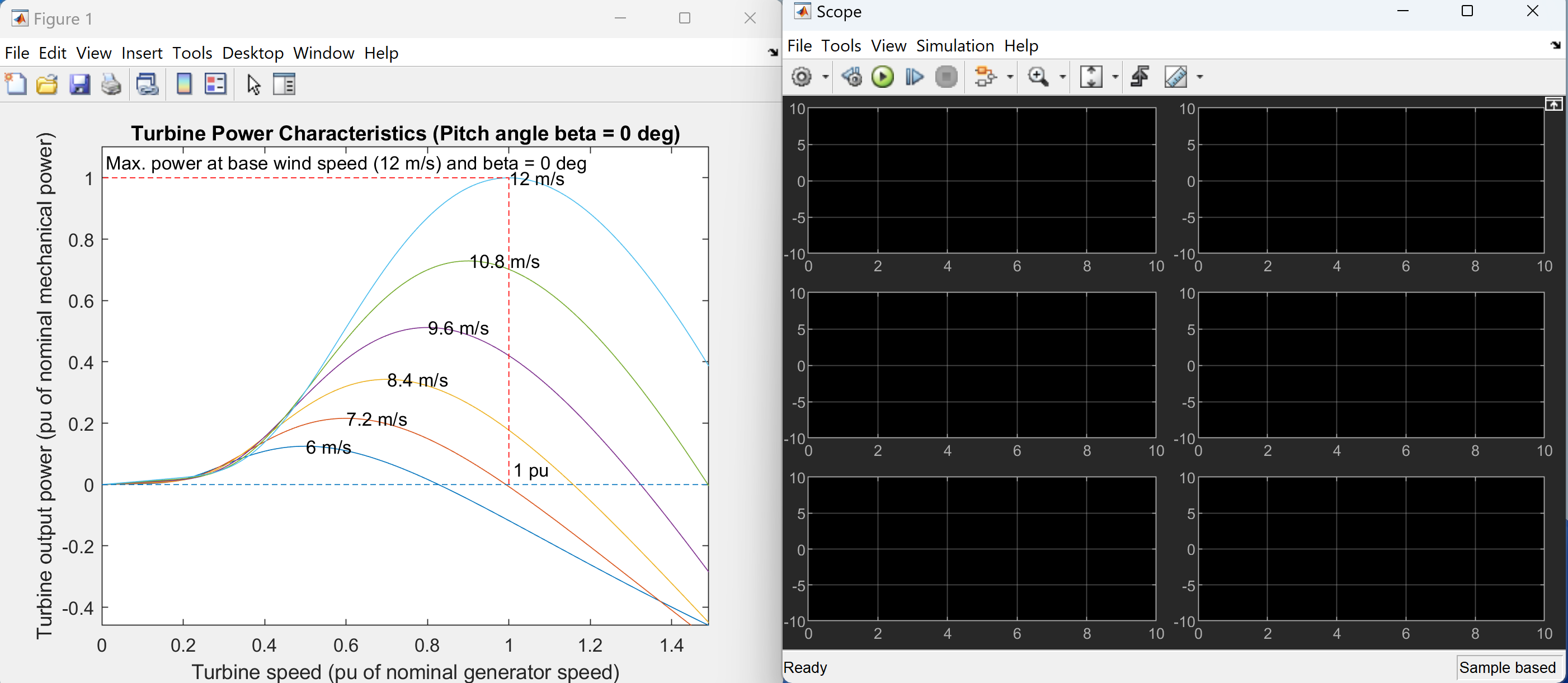Click the Scale Y-axis limits icon
This screenshot has width=1568, height=683.
pyautogui.click(x=1090, y=77)
